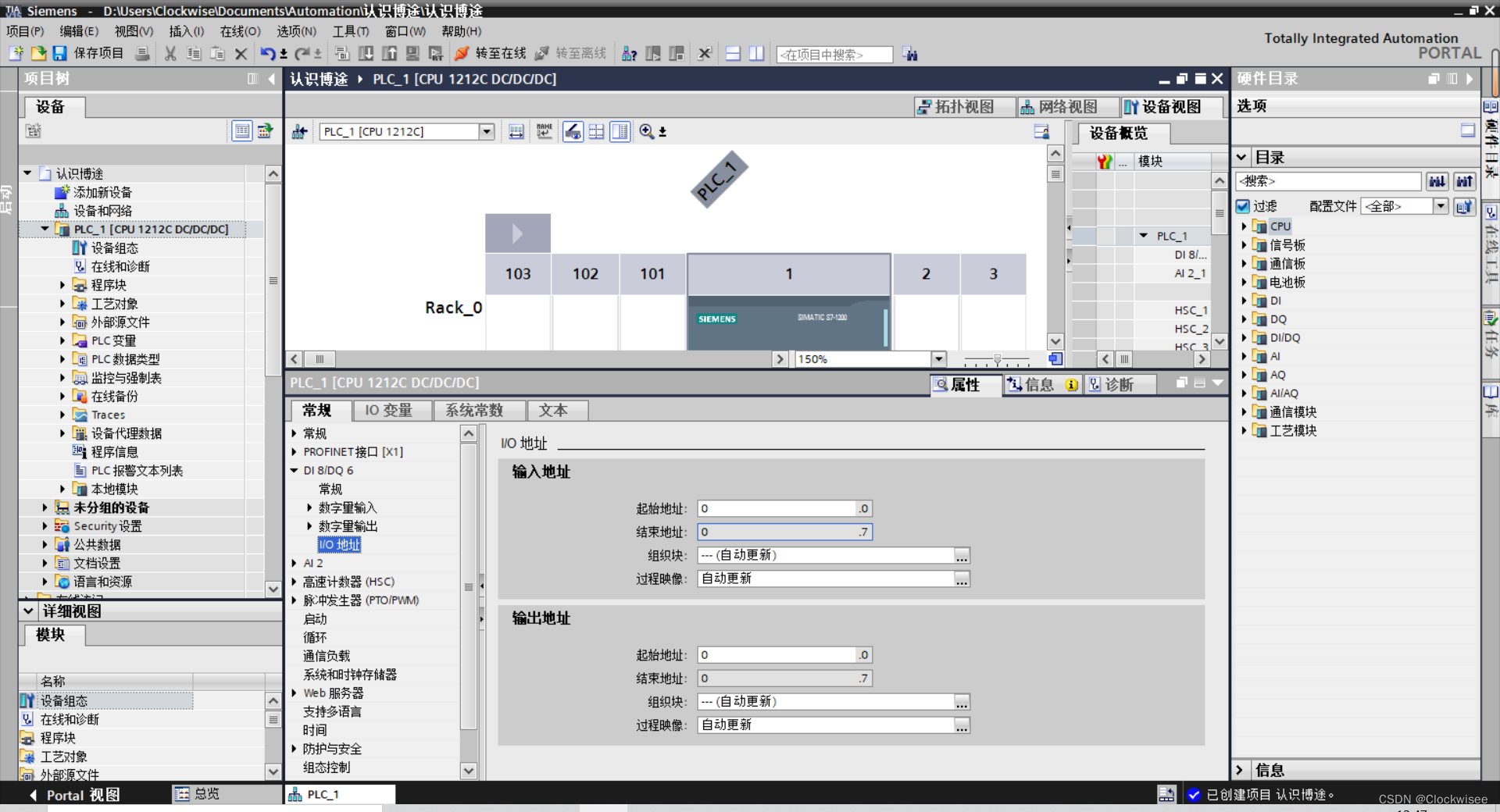Split editor space horizontally icon
This screenshot has height=812, width=1500.
click(733, 53)
